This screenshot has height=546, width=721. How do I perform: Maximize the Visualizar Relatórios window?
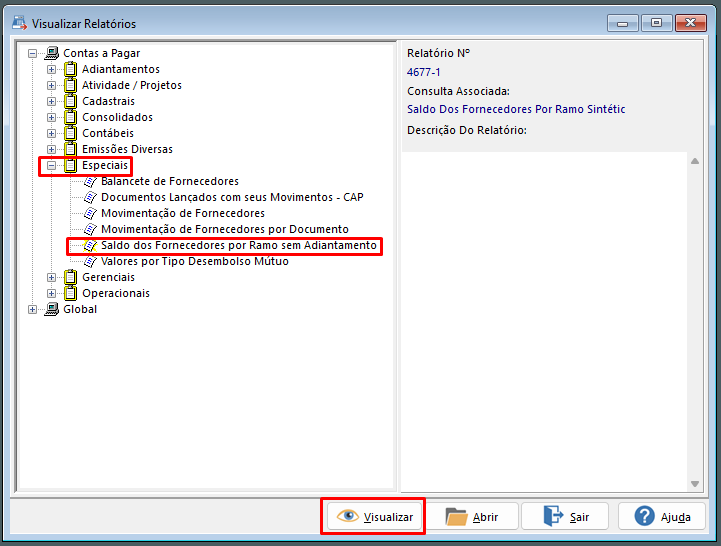[656, 23]
